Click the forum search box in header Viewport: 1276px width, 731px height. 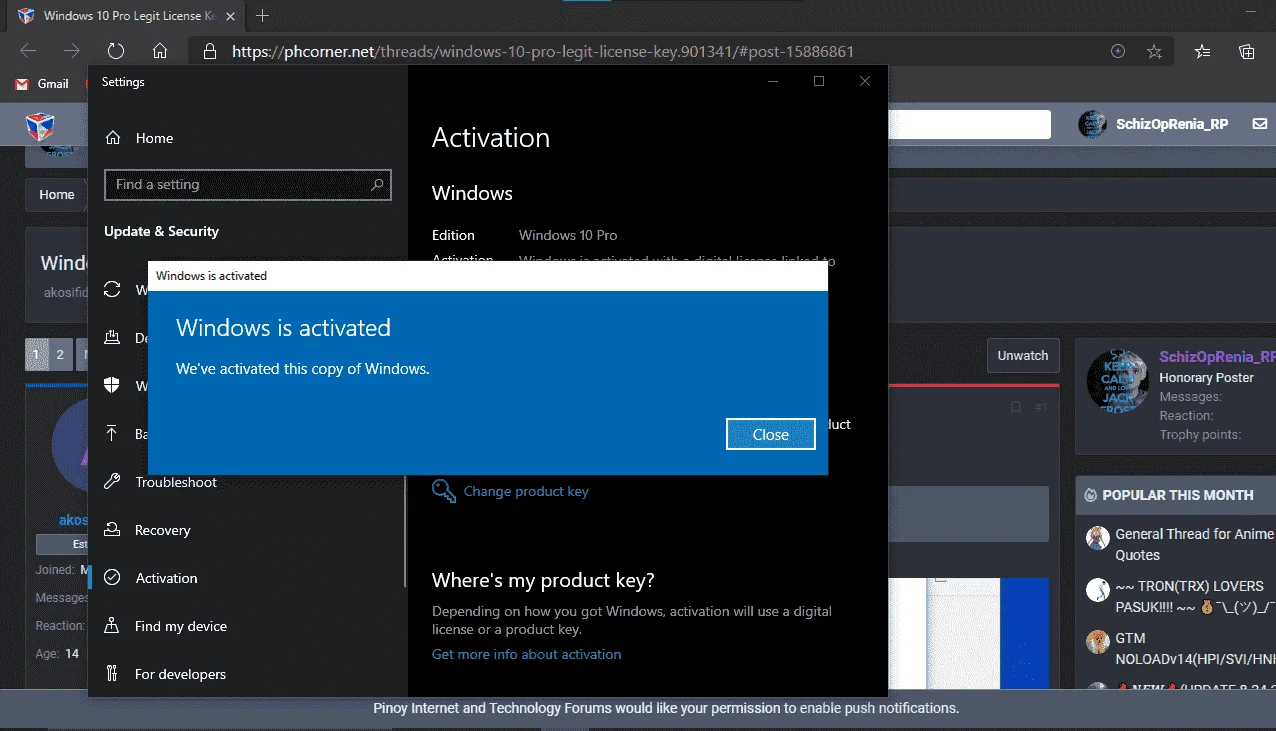(x=969, y=124)
